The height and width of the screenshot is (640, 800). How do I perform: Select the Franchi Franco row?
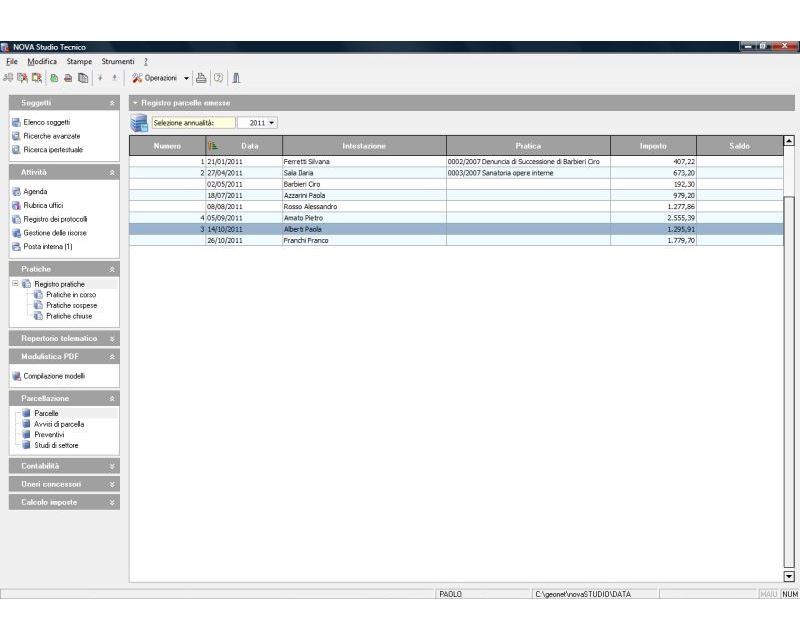coord(456,240)
